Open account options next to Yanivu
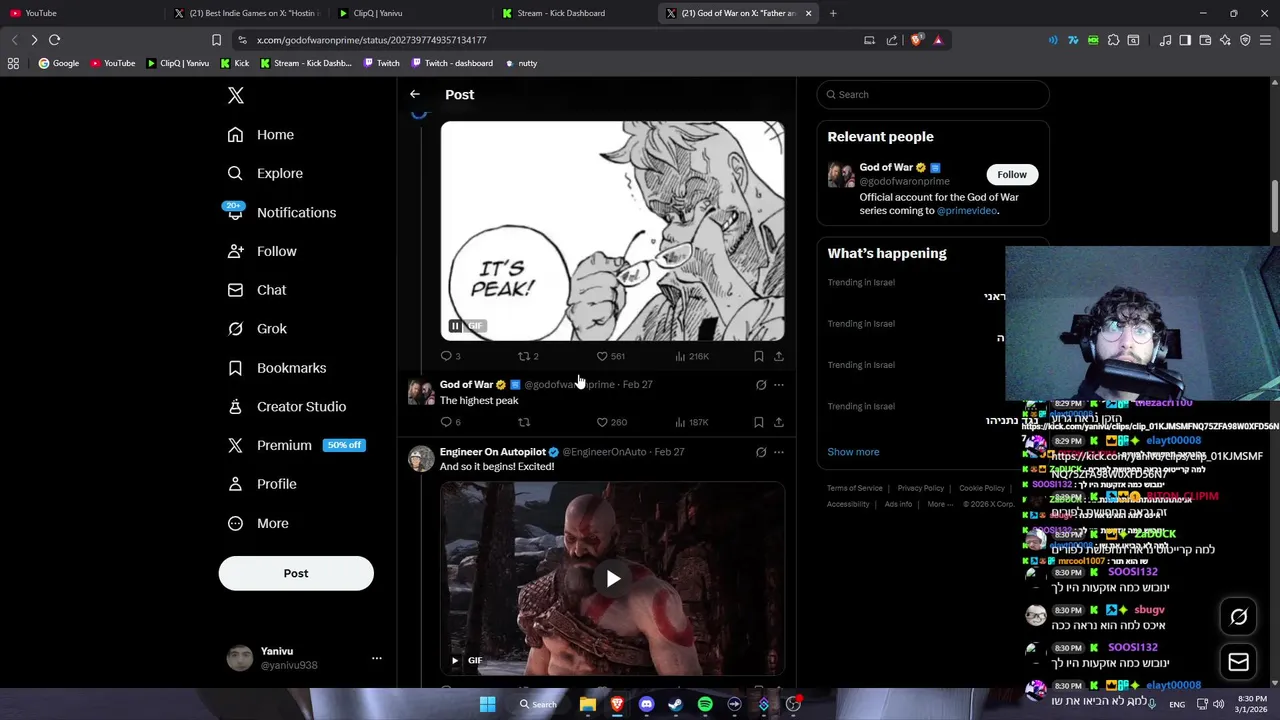Image resolution: width=1280 pixels, height=720 pixels. (377, 658)
